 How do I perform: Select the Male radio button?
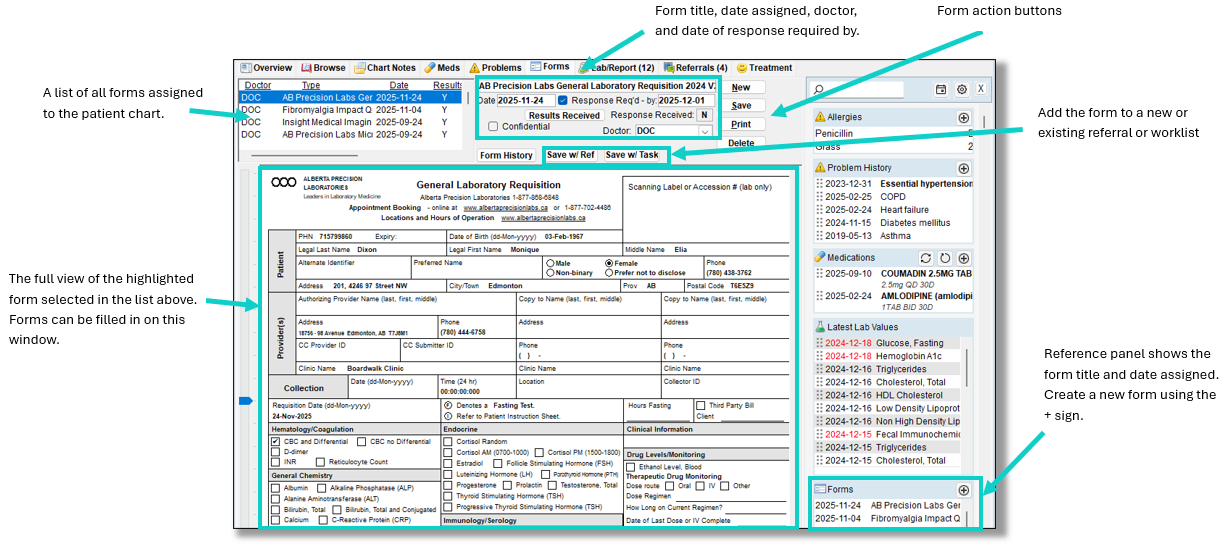551,263
